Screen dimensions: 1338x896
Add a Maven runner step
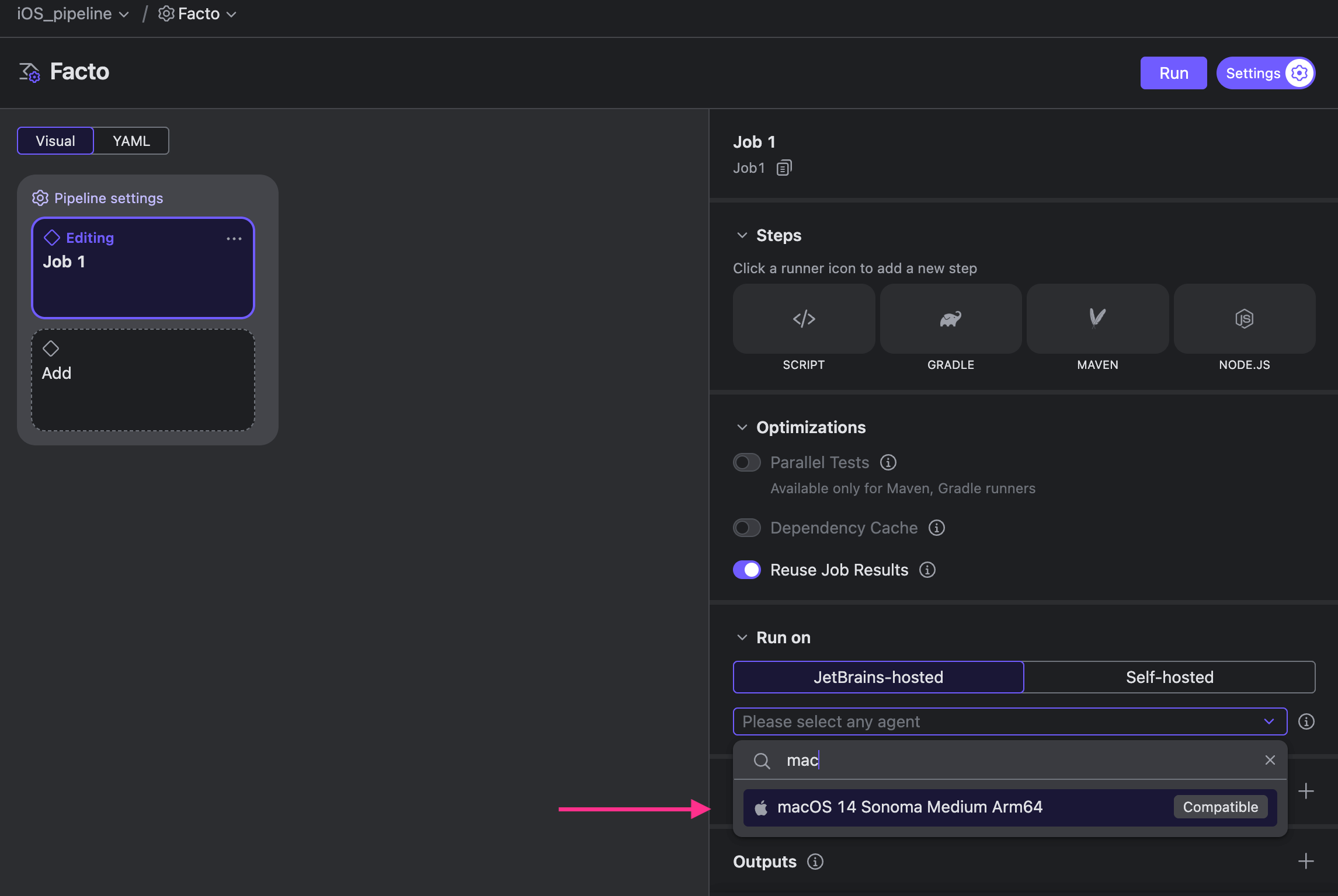pos(1097,319)
